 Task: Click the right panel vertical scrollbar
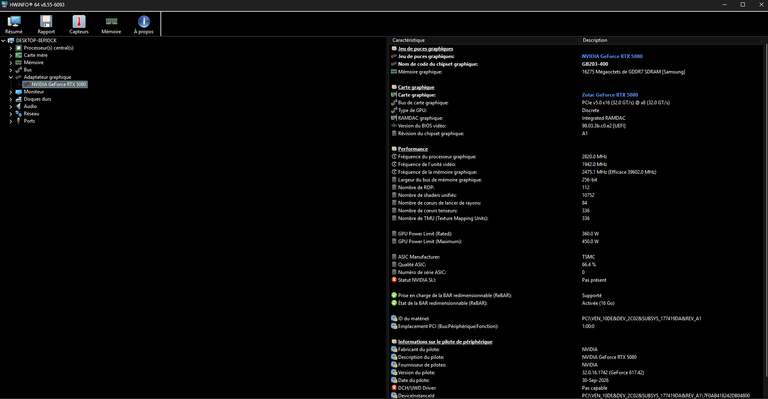[x=766, y=211]
